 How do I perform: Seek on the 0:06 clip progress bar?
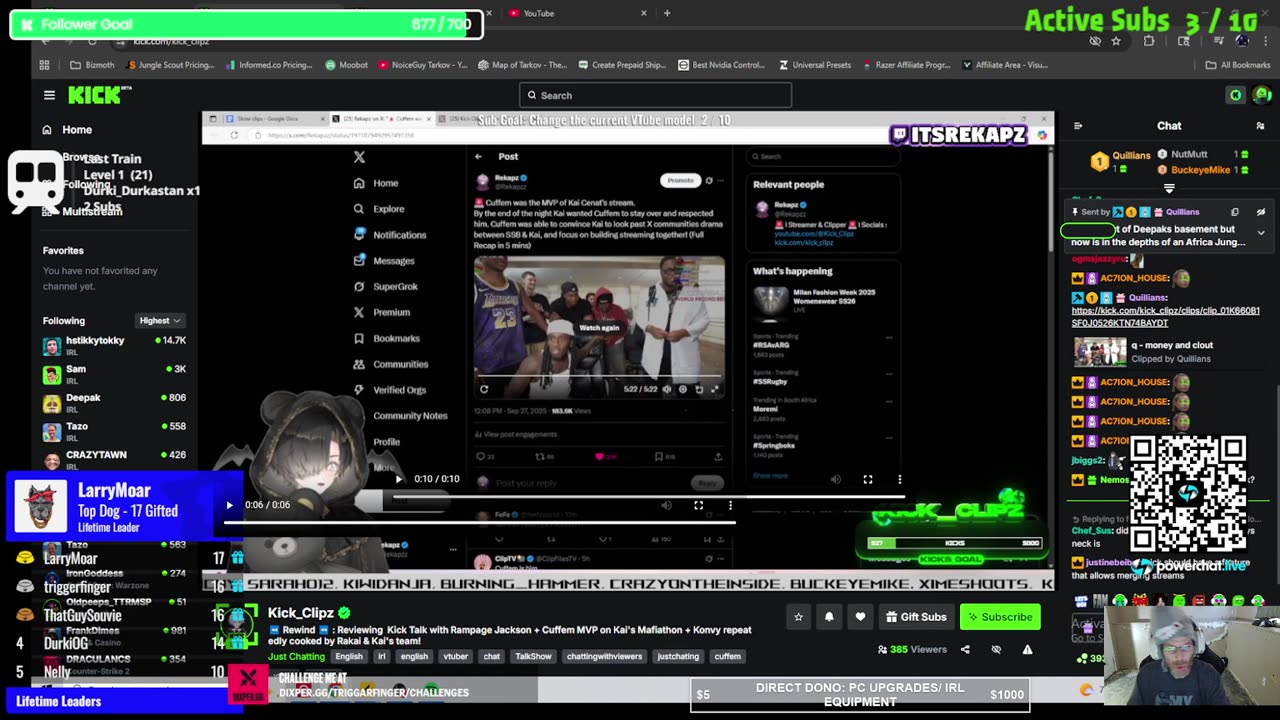point(479,522)
